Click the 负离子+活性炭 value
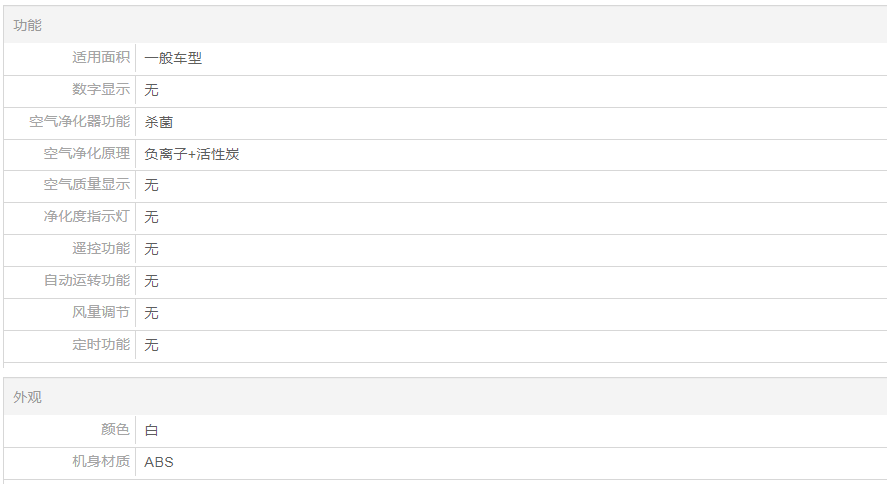The height and width of the screenshot is (484, 892). 191,154
